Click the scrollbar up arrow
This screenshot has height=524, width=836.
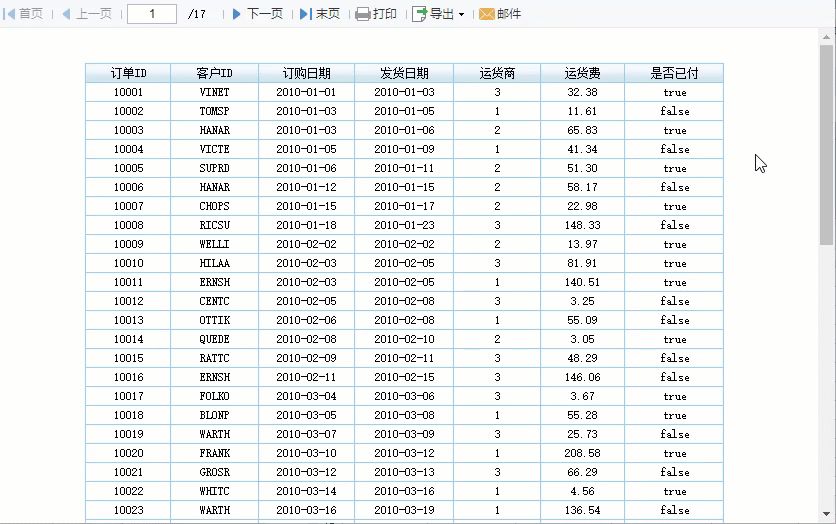click(x=826, y=37)
